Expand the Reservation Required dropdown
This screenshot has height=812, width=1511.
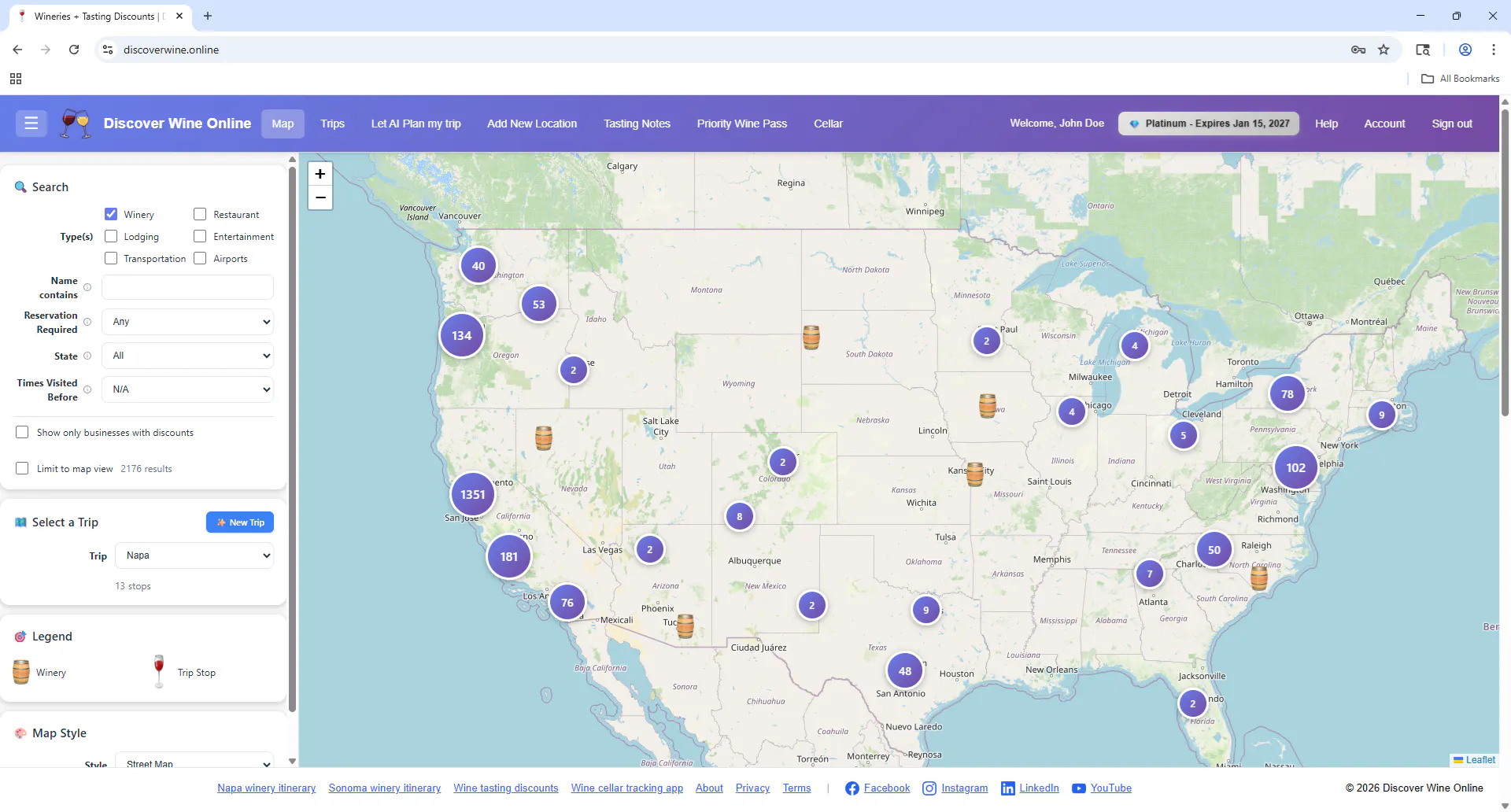click(x=187, y=322)
